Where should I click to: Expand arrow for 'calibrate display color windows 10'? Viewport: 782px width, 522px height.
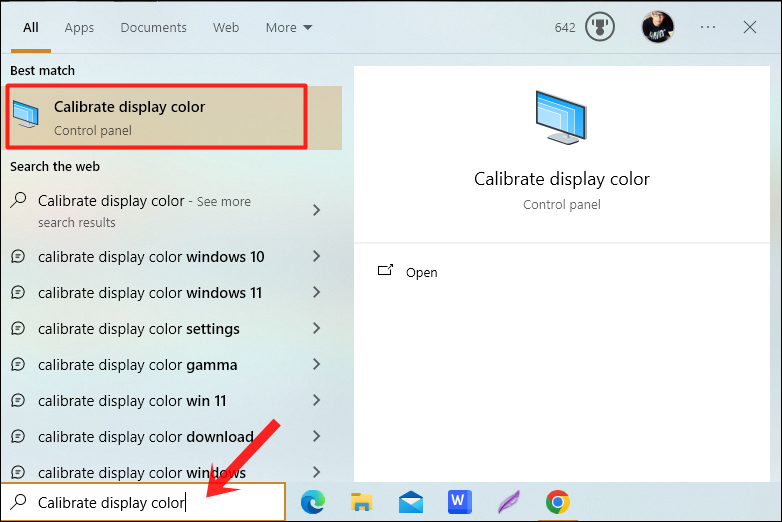coord(316,256)
